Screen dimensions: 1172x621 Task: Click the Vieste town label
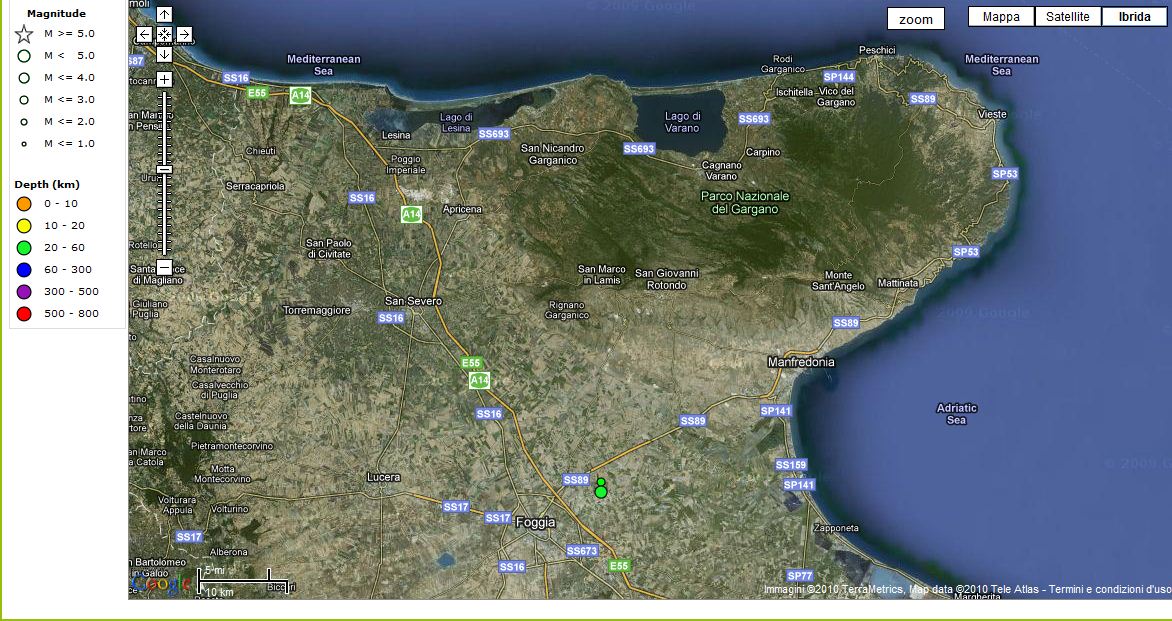pyautogui.click(x=993, y=114)
